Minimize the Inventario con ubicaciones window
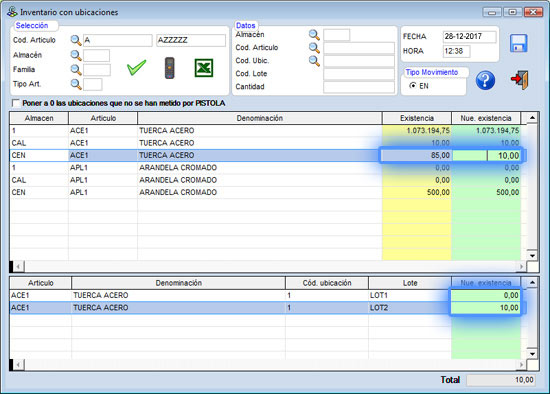 (x=492, y=12)
